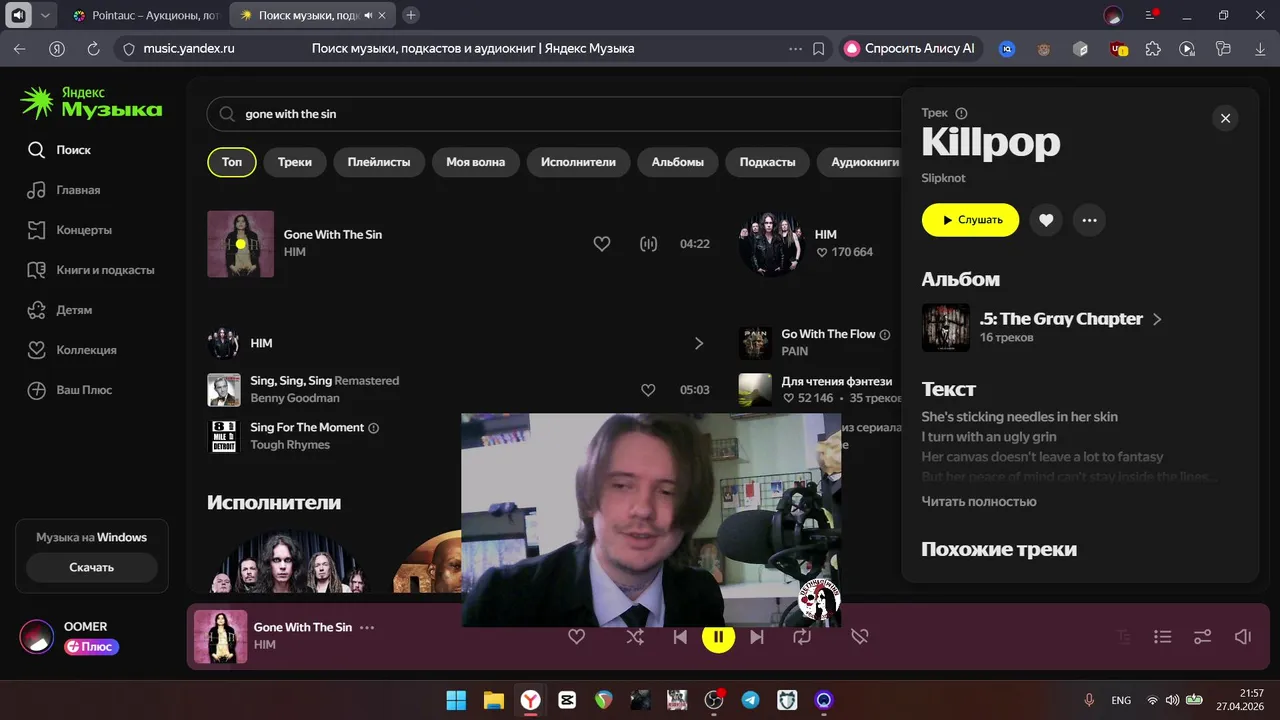Screen dimensions: 1280x720
Task: Open .5: The Gray Chapter album
Action: [1061, 319]
